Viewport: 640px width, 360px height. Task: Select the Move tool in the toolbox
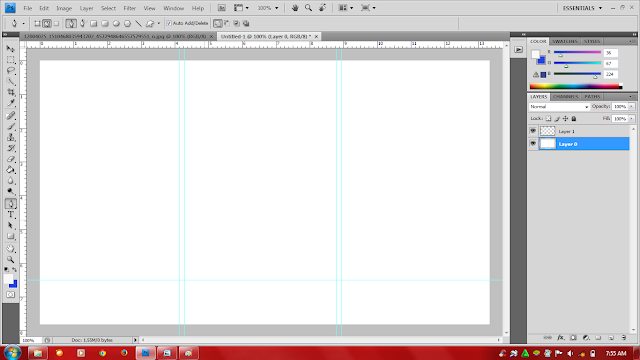11,49
